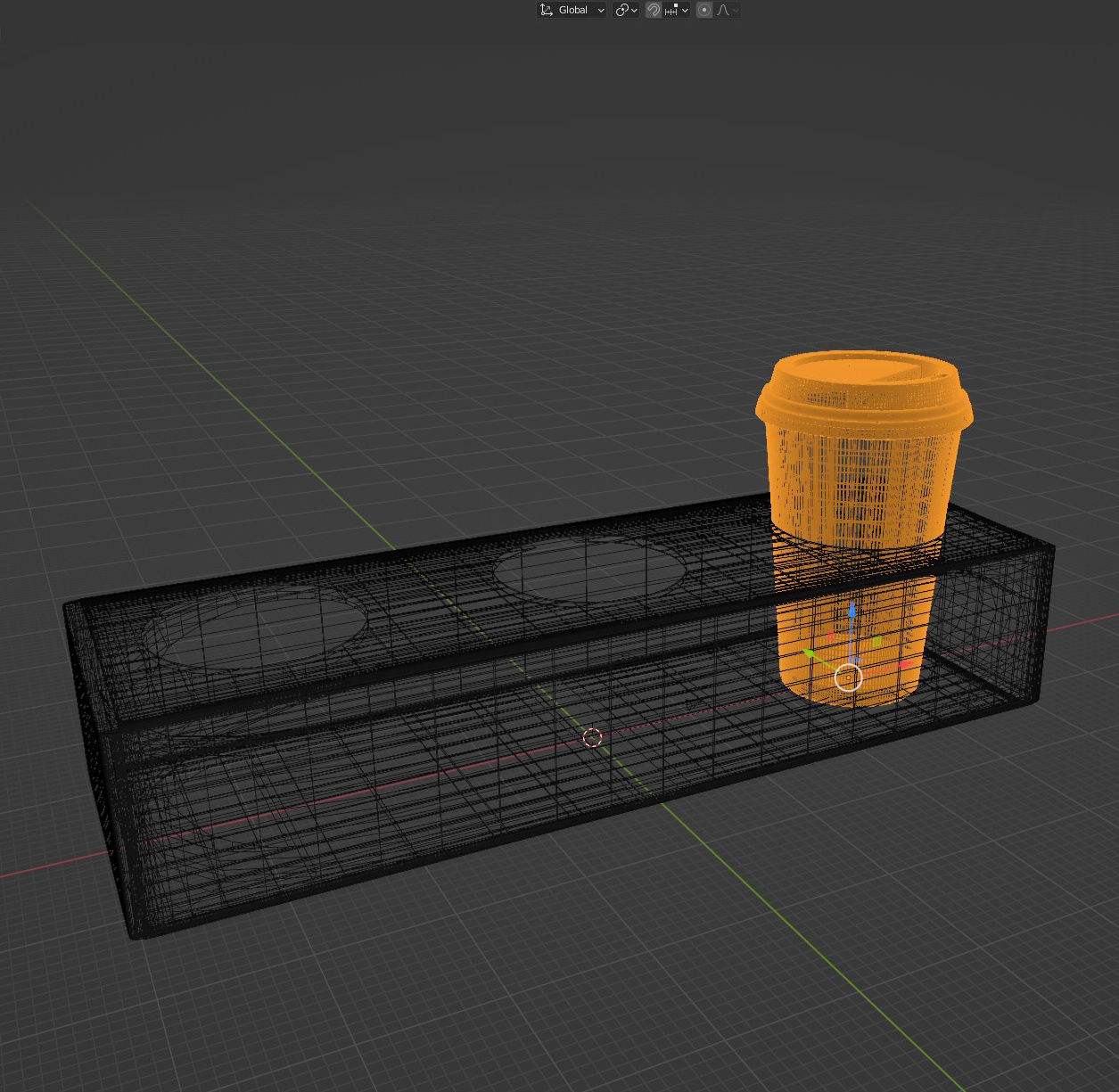Viewport: 1119px width, 1092px height.
Task: Click the 3D cursor at the grid origin
Action: [x=592, y=737]
